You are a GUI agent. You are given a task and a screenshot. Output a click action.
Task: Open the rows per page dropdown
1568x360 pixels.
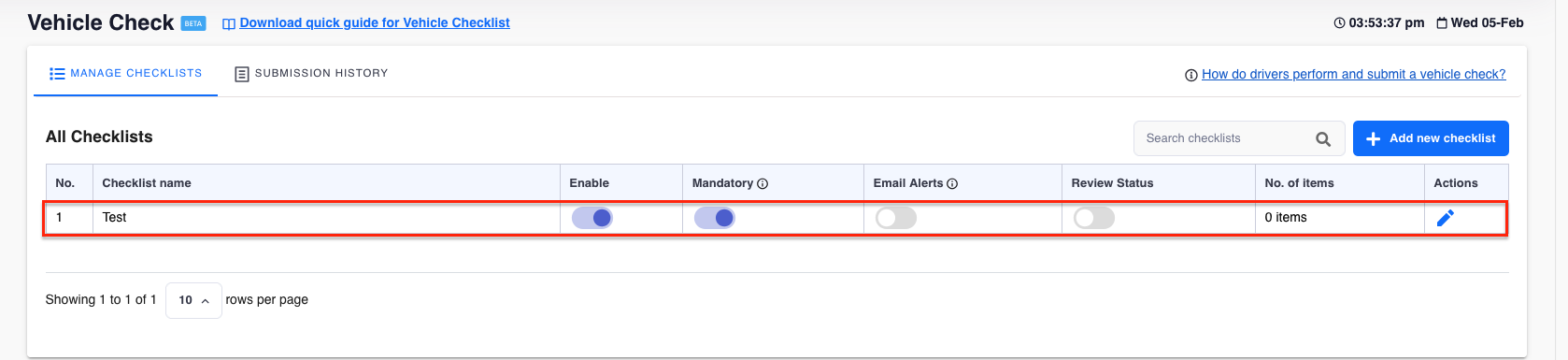[x=193, y=300]
